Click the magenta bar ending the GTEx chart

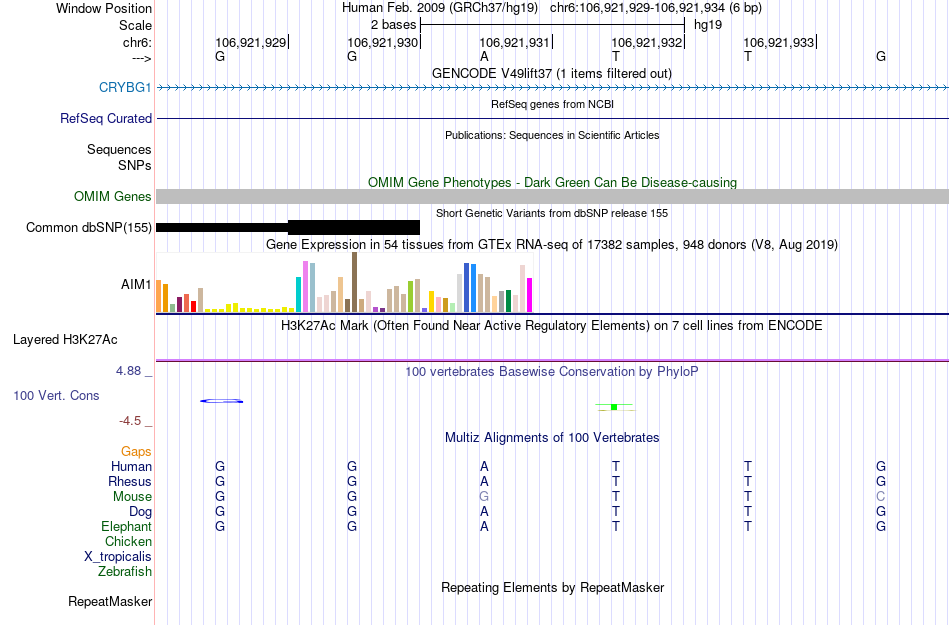pos(530,295)
